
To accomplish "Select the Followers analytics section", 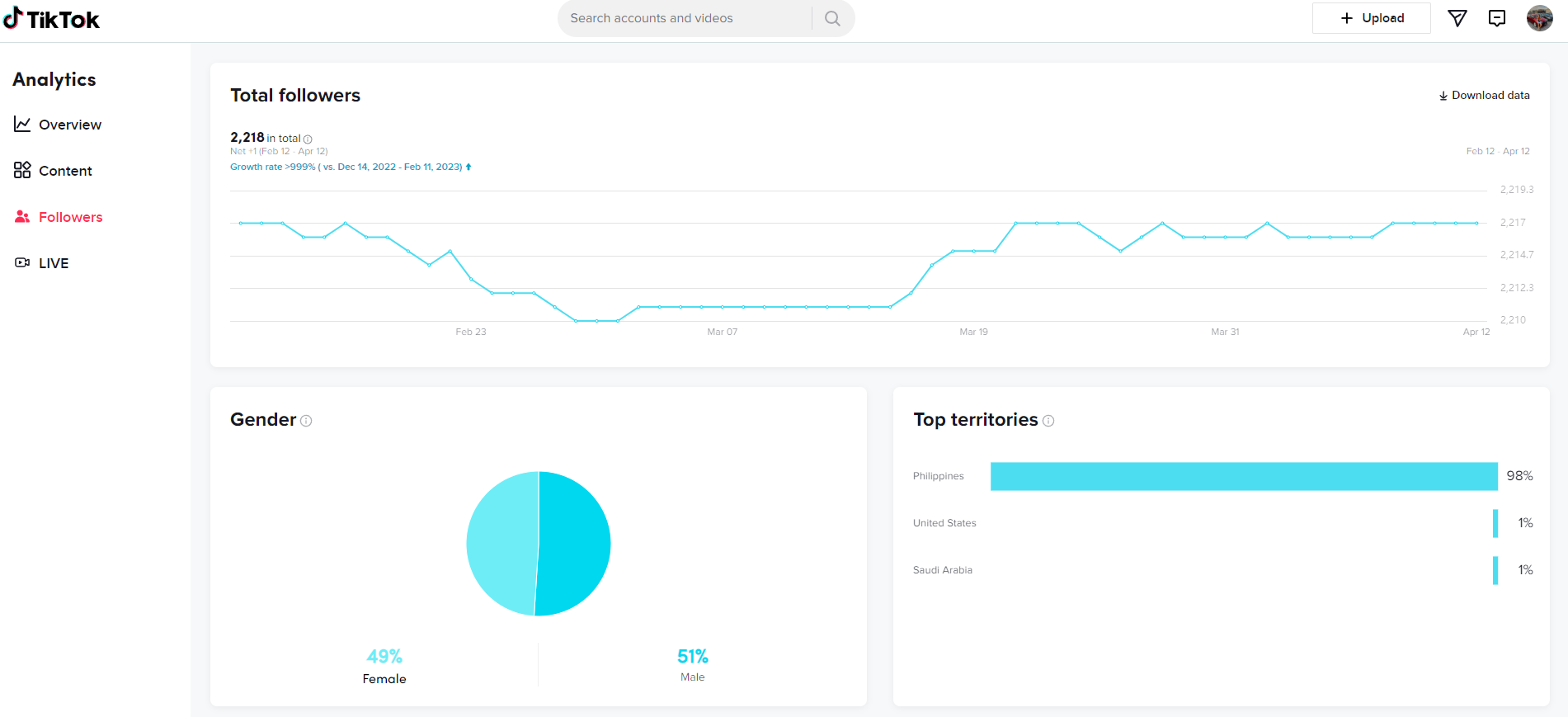I will (59, 217).
